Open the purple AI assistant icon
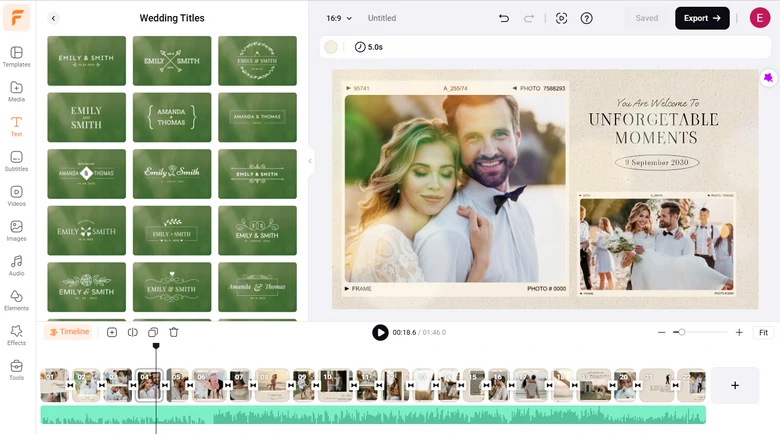 click(769, 78)
